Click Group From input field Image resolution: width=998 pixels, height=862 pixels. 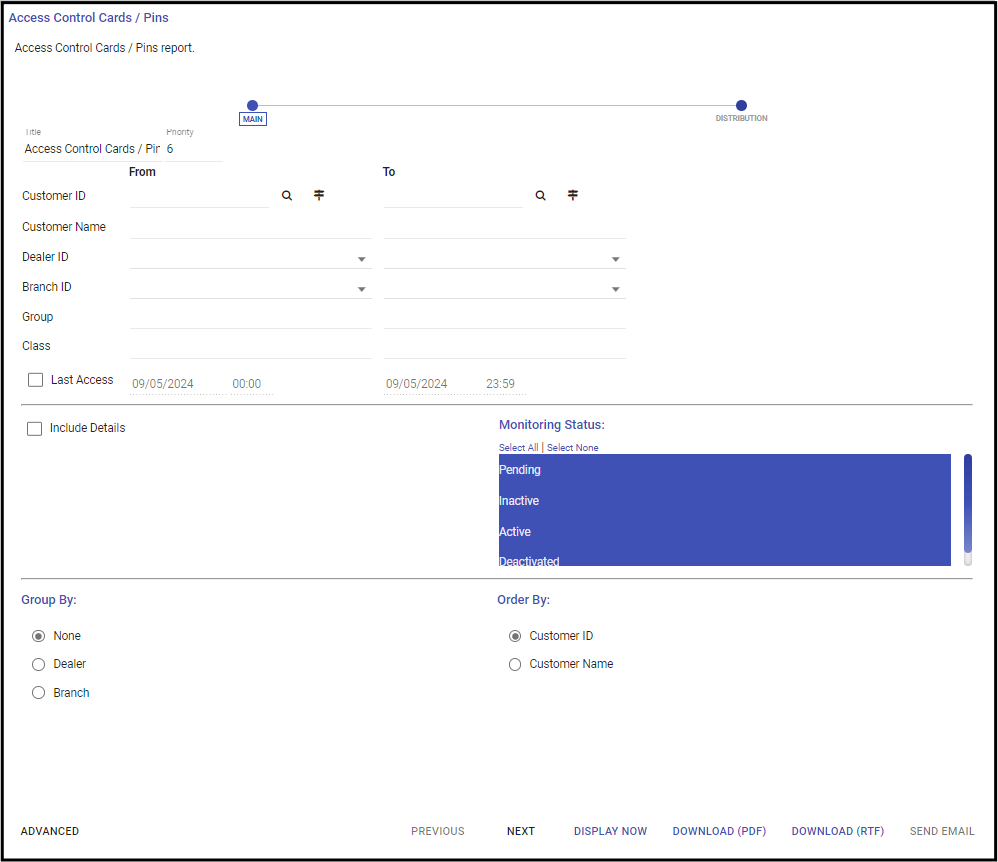[251, 318]
